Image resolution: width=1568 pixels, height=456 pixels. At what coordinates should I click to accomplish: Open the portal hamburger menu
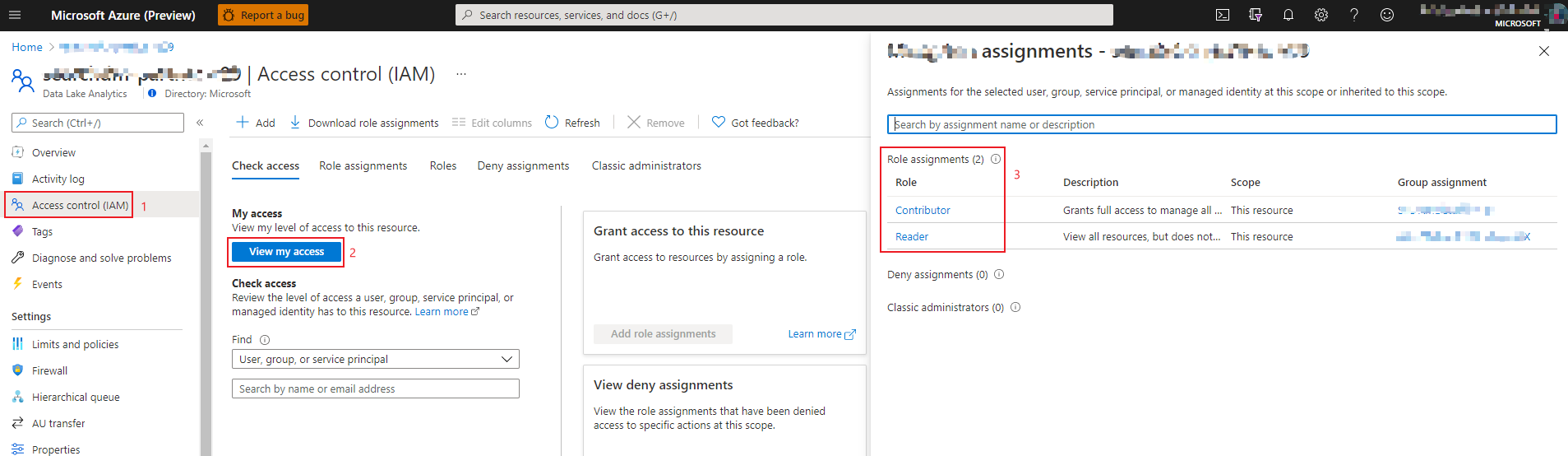click(x=15, y=15)
